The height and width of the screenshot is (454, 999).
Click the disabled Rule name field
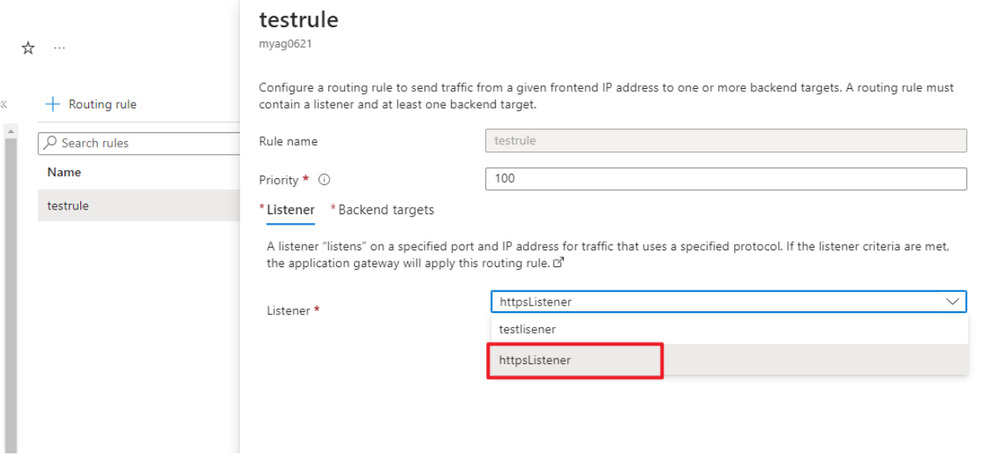(726, 141)
